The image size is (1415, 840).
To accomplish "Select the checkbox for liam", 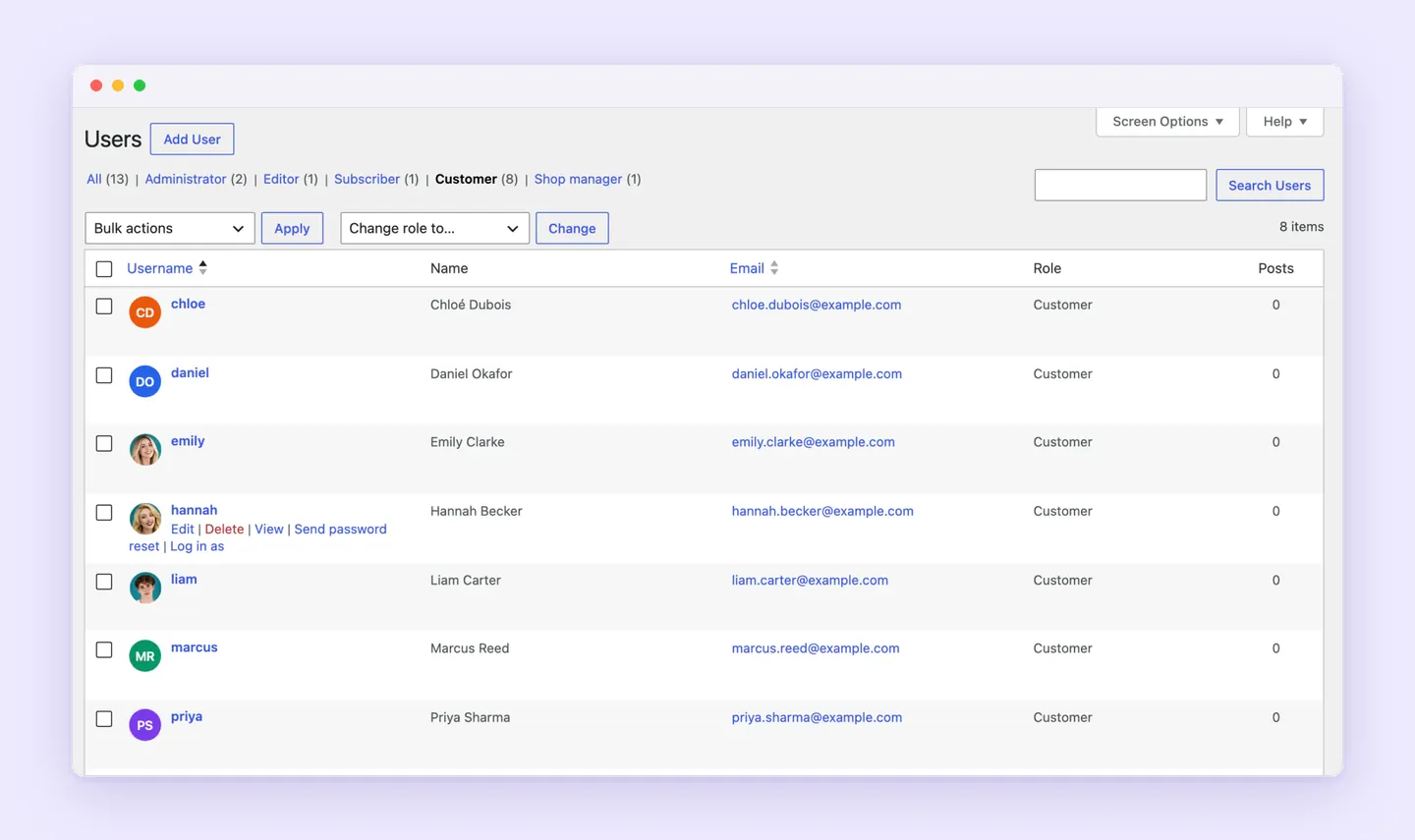I will pos(104,581).
